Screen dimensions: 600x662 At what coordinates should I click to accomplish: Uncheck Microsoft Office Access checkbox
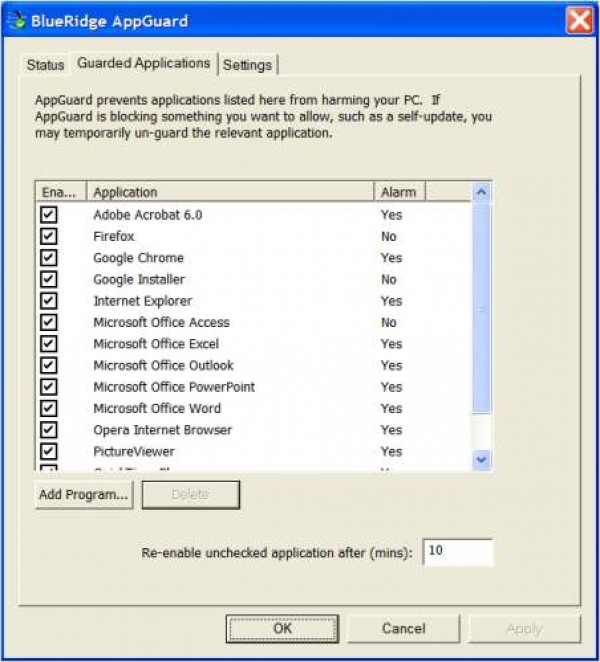pyautogui.click(x=49, y=322)
